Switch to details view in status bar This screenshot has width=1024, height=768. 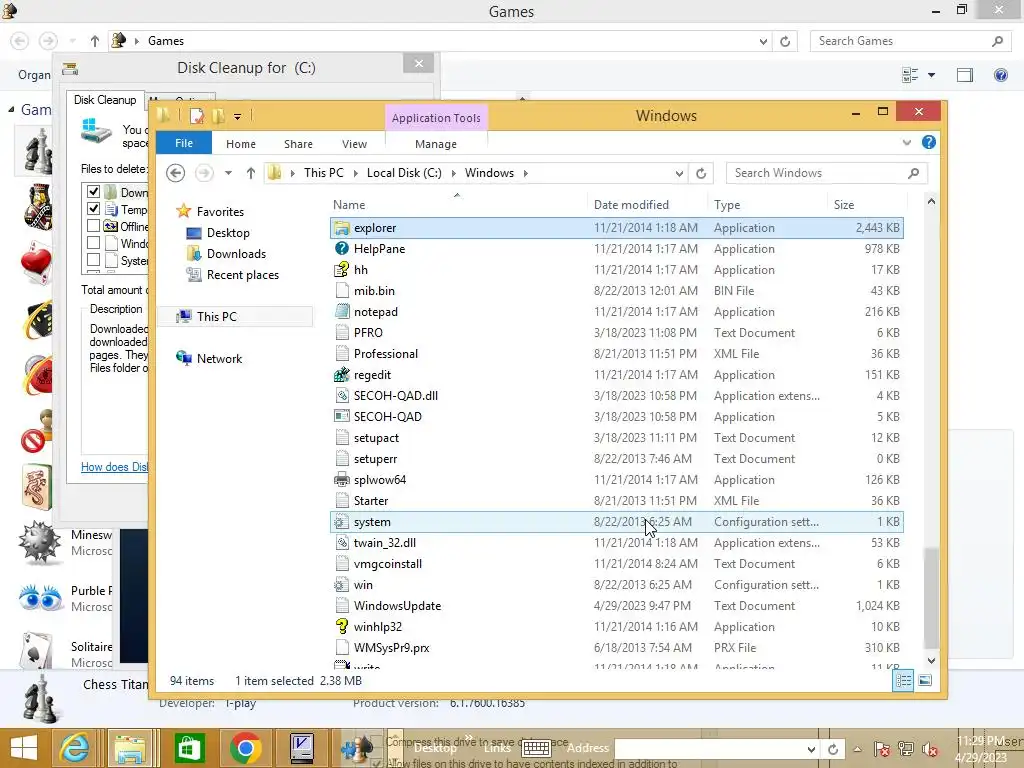pyautogui.click(x=903, y=681)
